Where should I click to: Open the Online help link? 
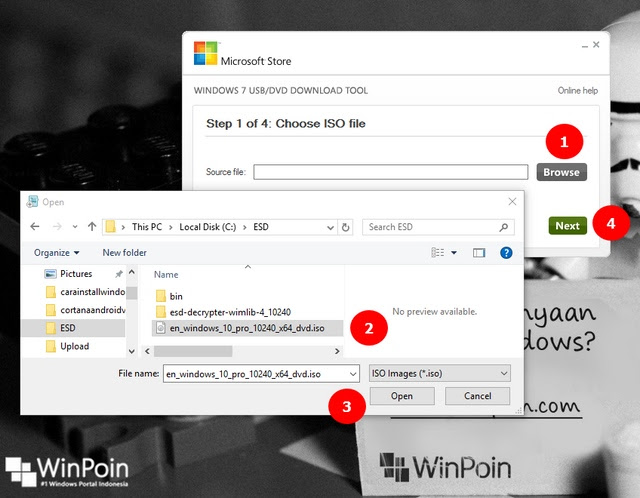(578, 91)
